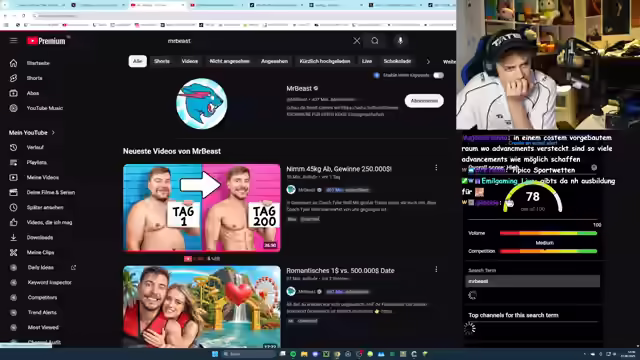
Task: Open the YouTube hamburger guide menu
Action: tap(13, 40)
